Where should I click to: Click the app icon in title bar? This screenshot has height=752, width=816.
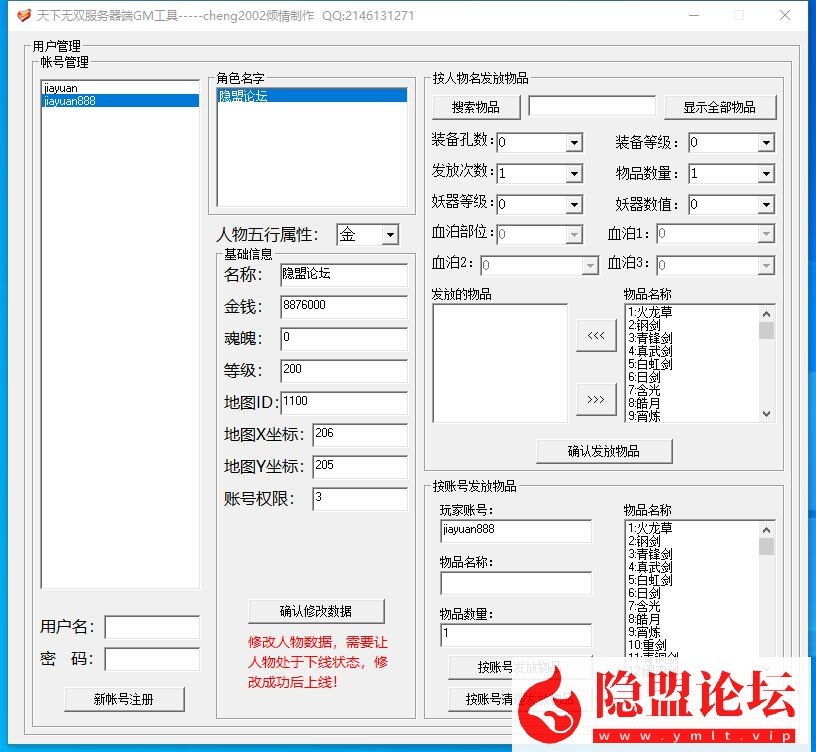tap(25, 16)
